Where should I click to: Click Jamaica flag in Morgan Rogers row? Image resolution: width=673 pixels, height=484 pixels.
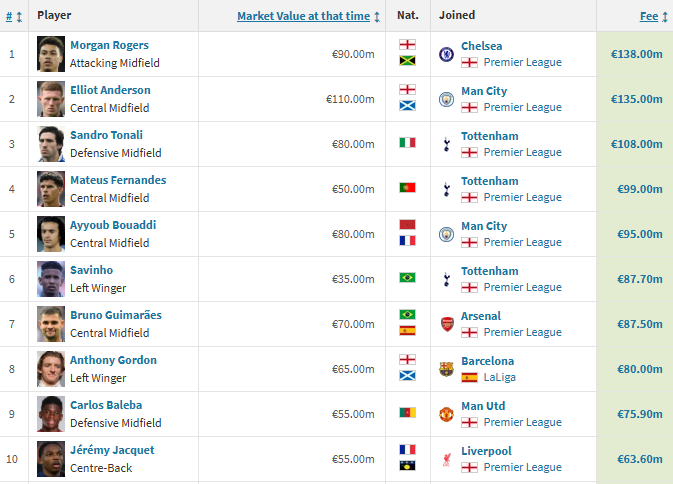pyautogui.click(x=407, y=60)
